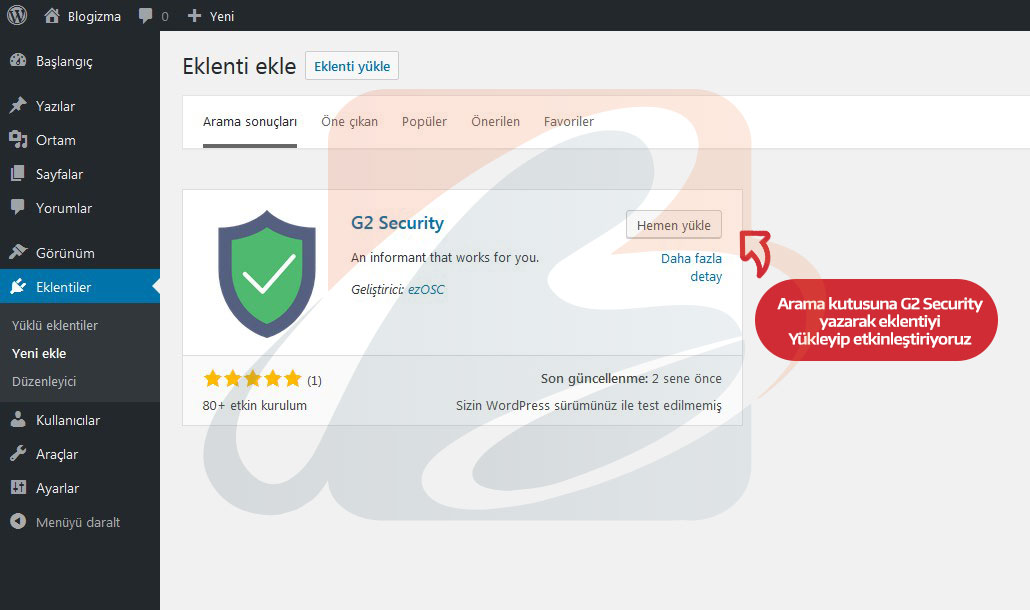Click Hemen yükle to install plugin
Viewport: 1030px width, 610px height.
click(674, 225)
